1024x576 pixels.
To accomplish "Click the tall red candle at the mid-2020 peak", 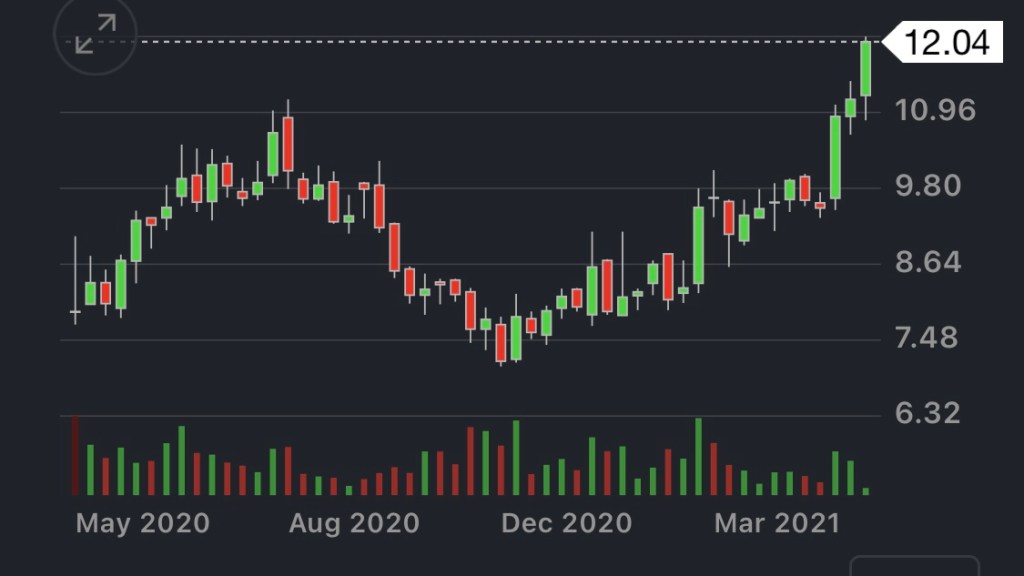I will coord(288,144).
